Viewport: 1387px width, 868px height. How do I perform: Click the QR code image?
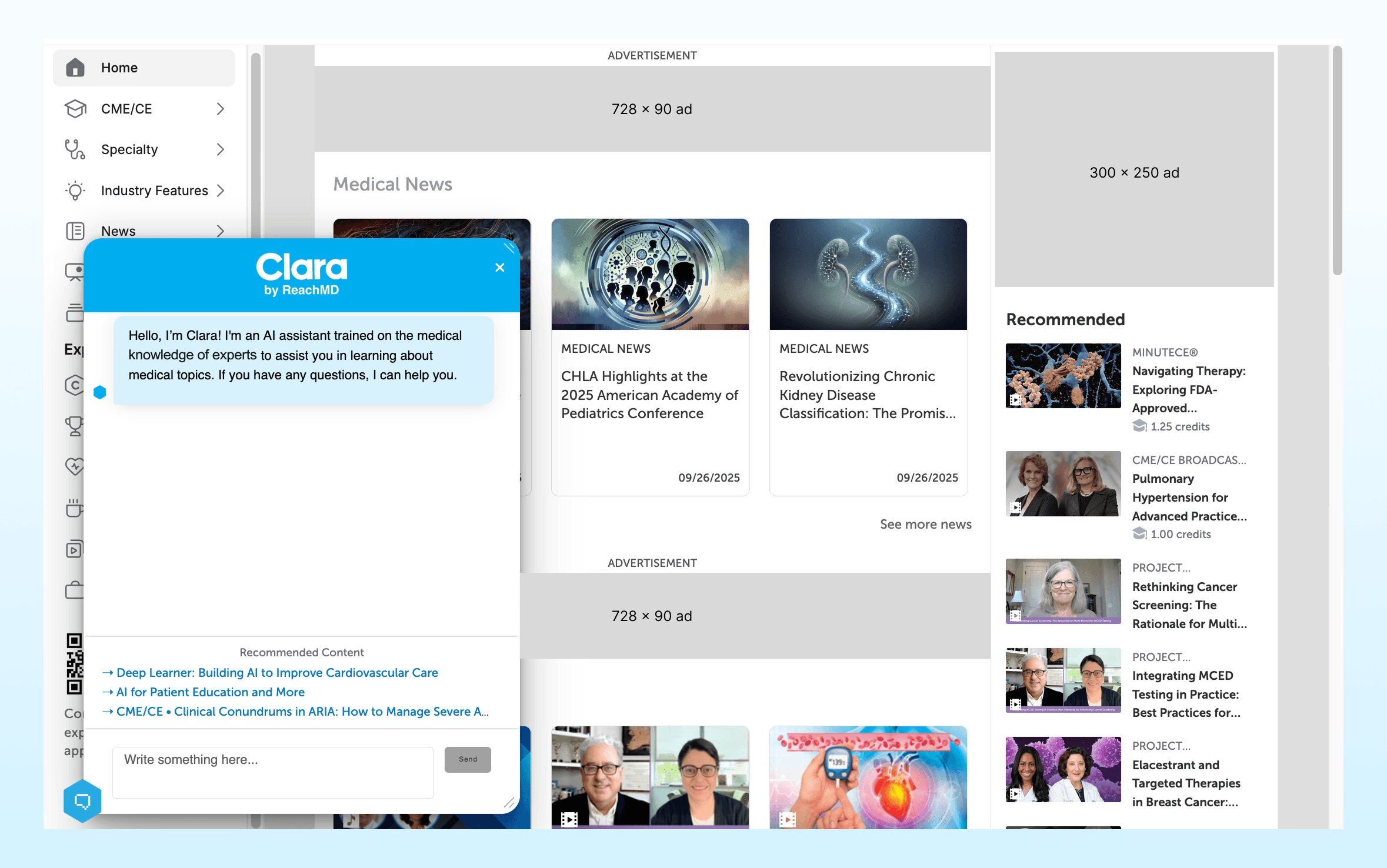click(x=75, y=664)
